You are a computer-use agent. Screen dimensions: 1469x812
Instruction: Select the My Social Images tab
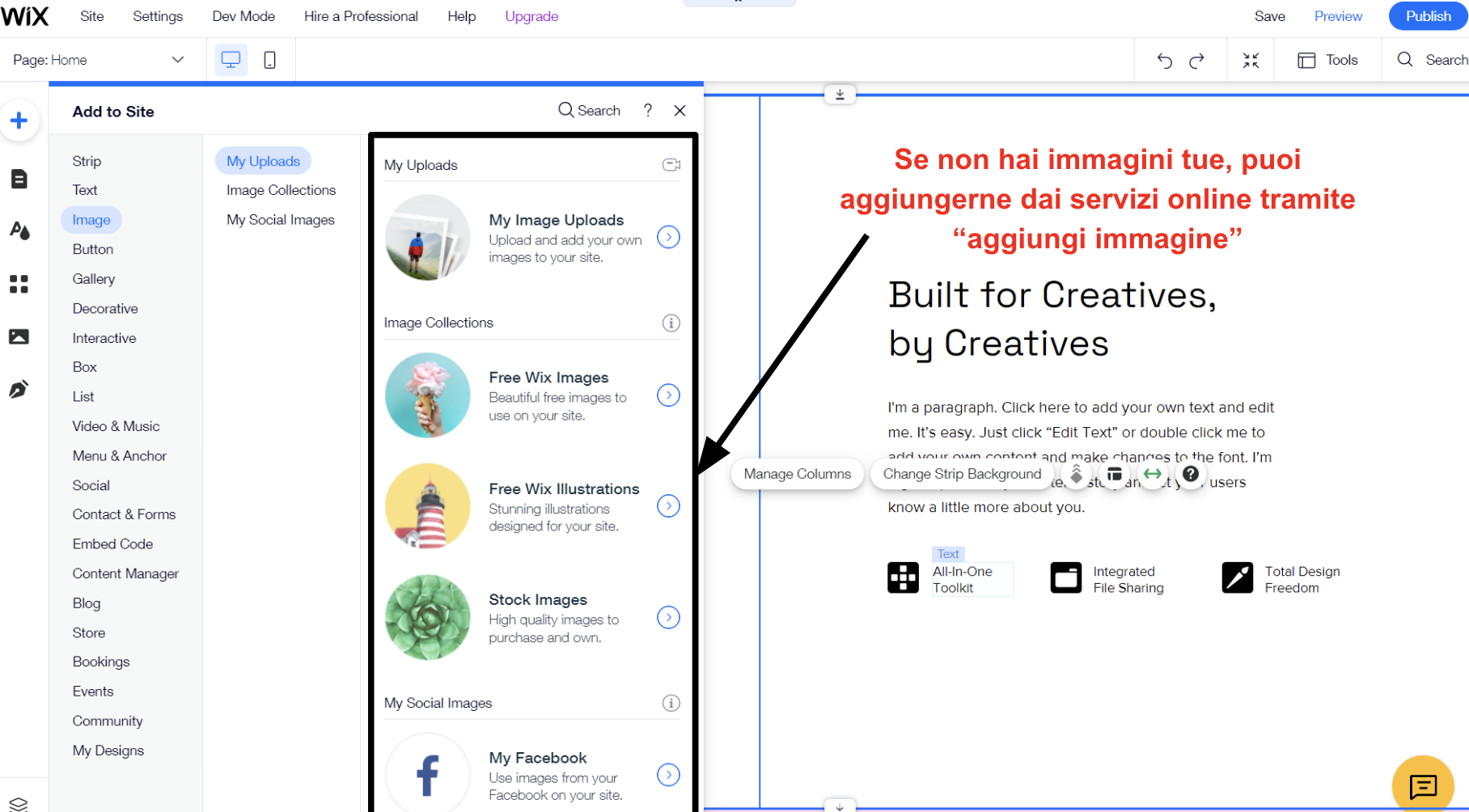(280, 220)
